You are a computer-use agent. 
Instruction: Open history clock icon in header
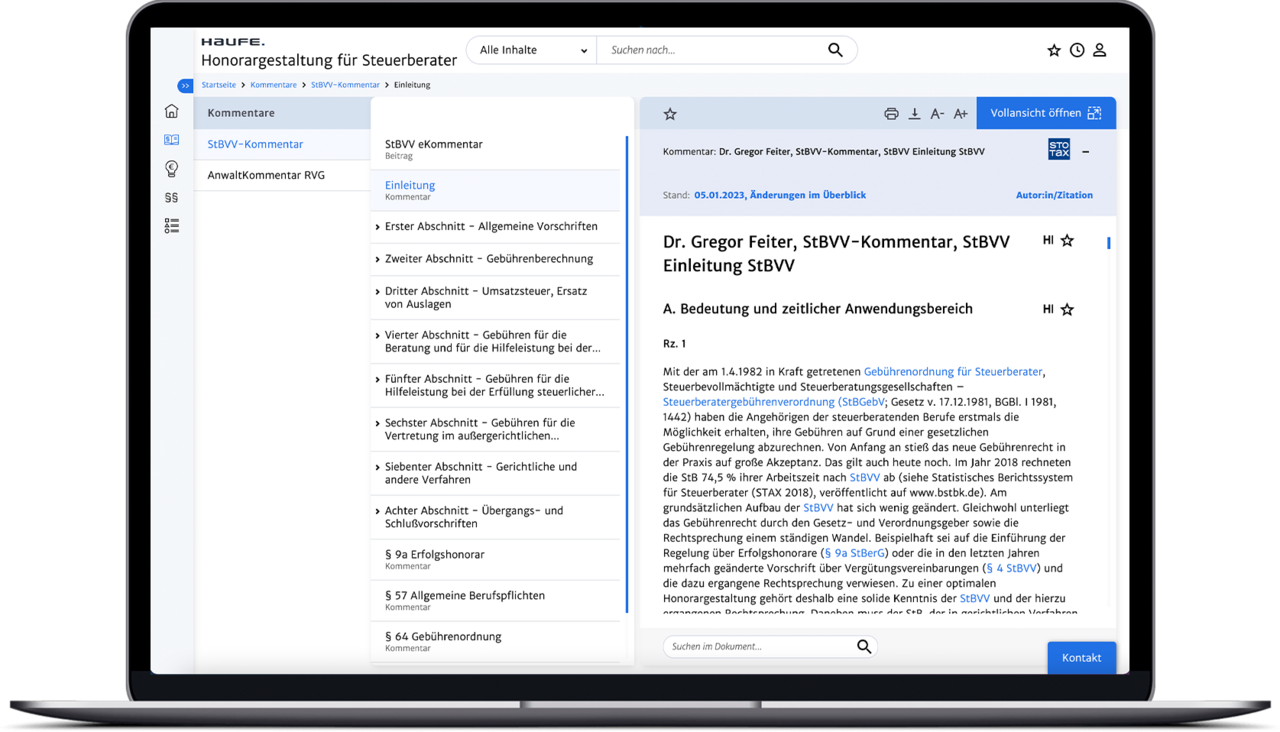[1077, 50]
